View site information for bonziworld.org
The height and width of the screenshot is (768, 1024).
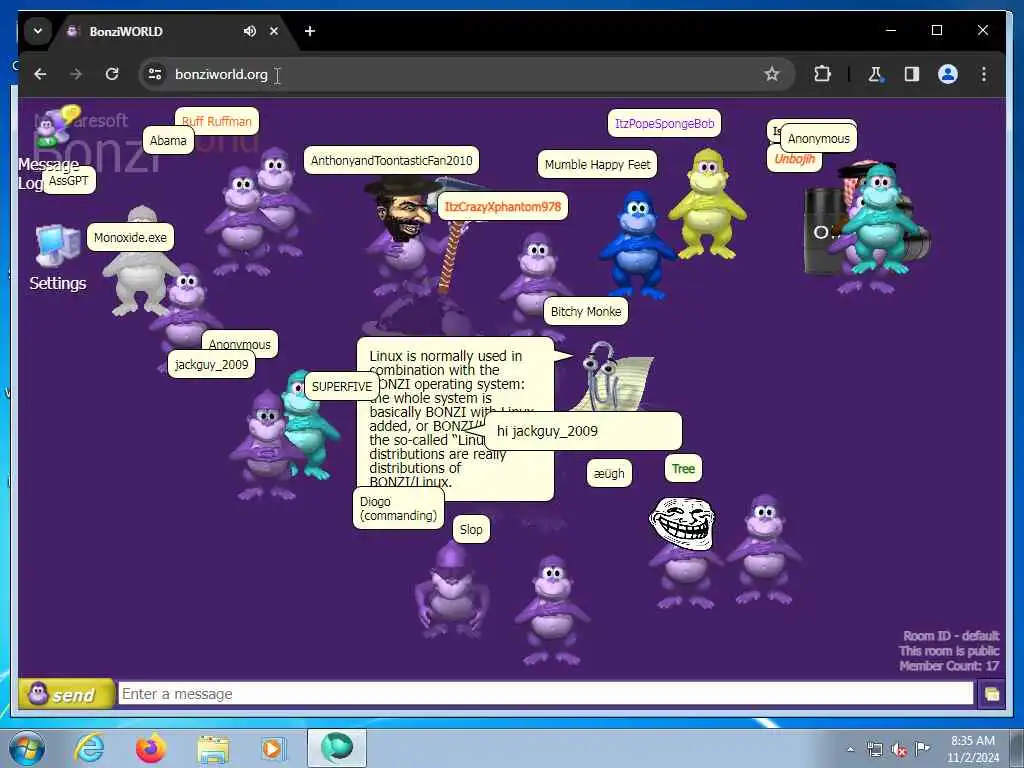click(x=155, y=74)
